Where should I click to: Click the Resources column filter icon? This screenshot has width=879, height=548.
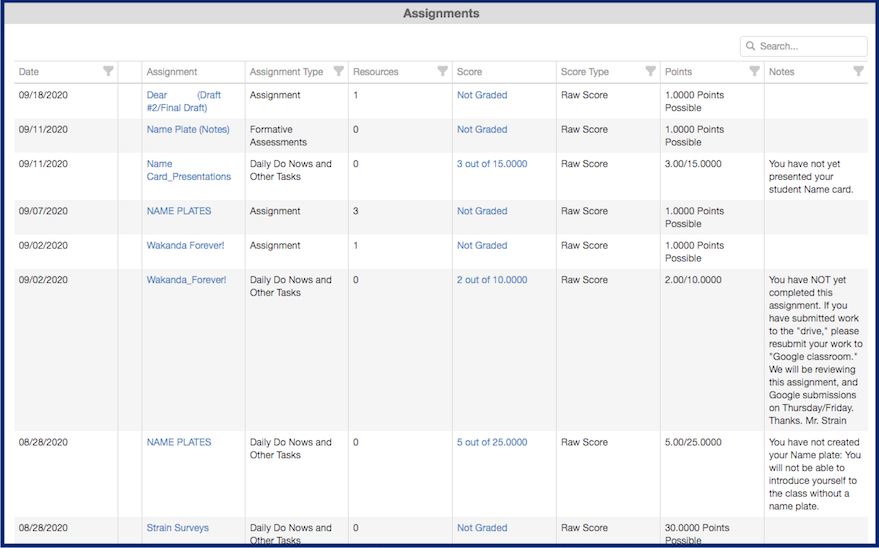pos(442,71)
